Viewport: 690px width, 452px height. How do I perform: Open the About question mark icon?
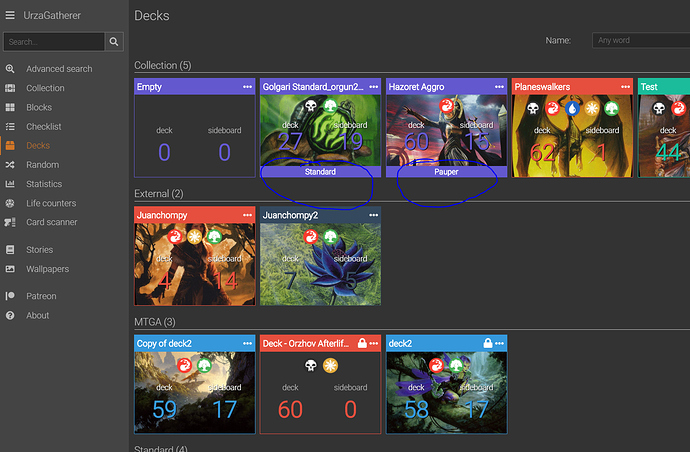10,316
